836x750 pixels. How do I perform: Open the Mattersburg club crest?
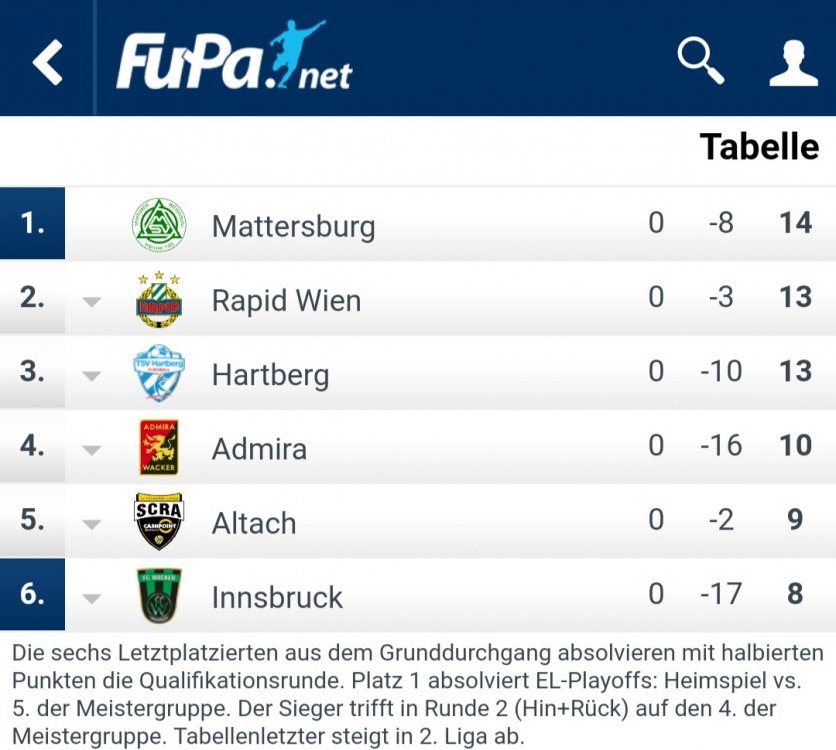[x=159, y=224]
